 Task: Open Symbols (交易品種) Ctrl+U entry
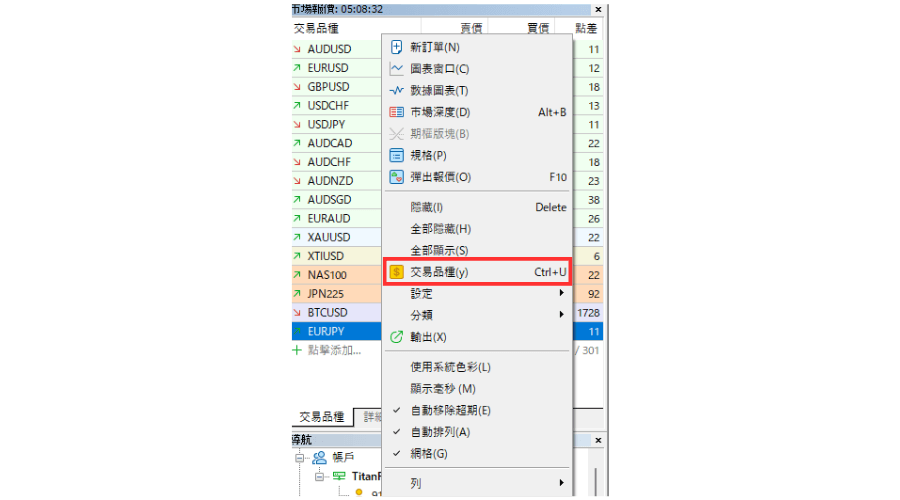[x=477, y=272]
